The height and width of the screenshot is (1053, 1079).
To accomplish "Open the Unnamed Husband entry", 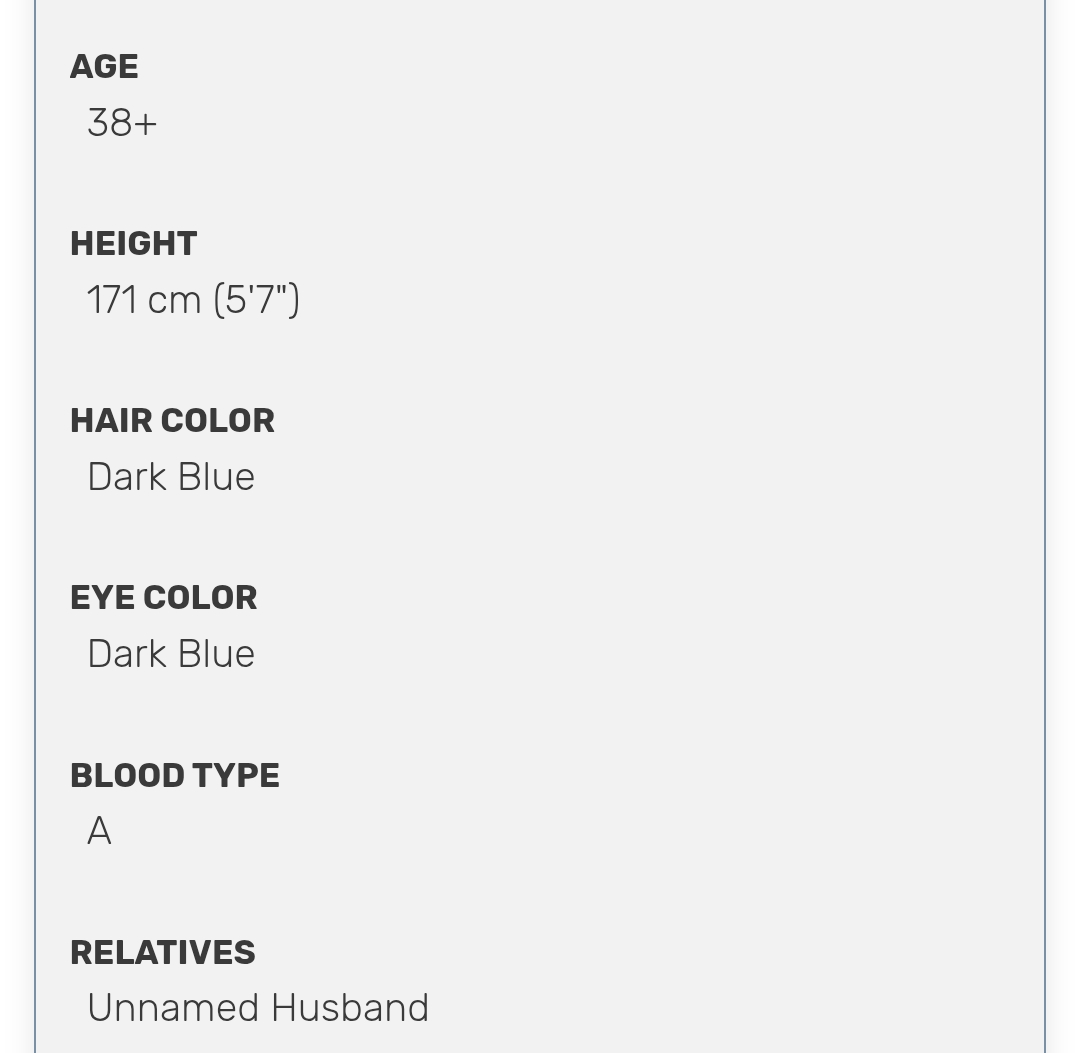I will (258, 1008).
